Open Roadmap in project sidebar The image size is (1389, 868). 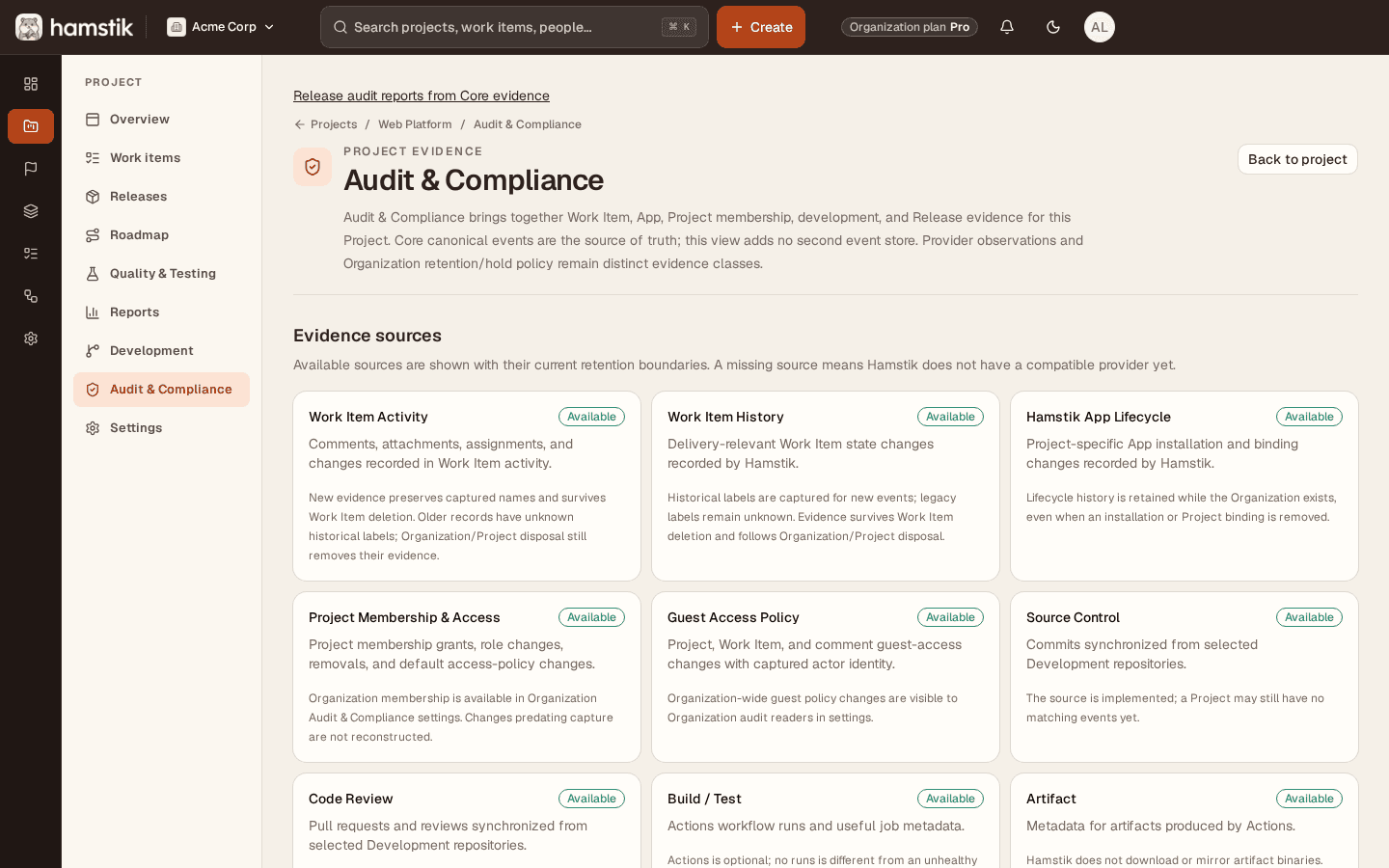(161, 235)
